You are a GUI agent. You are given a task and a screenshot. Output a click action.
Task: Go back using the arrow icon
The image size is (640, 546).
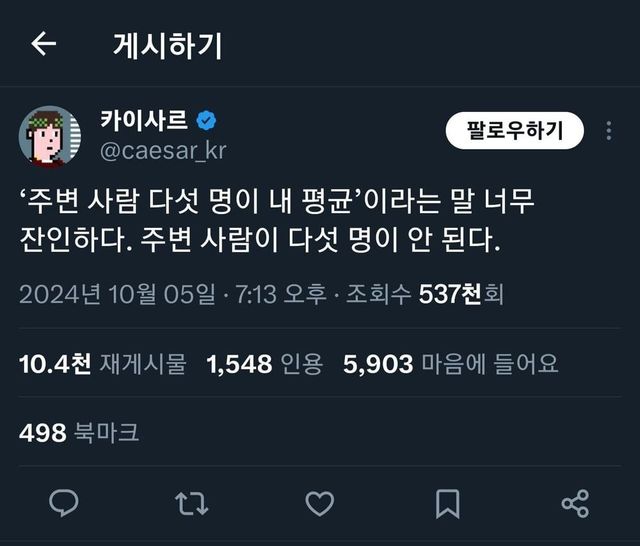click(43, 44)
